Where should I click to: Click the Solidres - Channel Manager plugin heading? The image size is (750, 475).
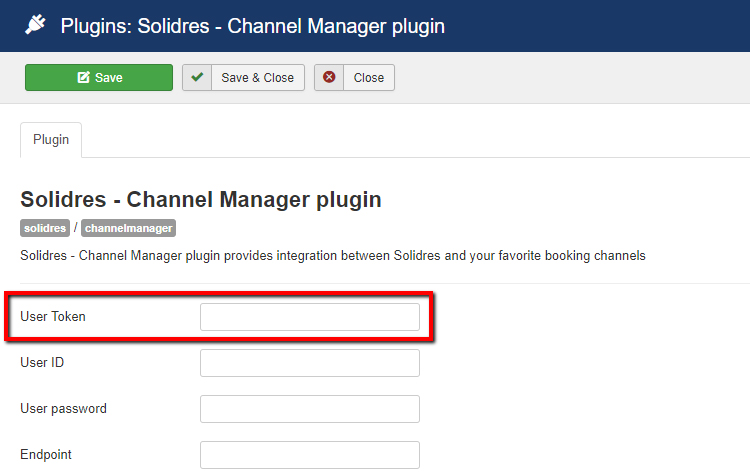201,199
